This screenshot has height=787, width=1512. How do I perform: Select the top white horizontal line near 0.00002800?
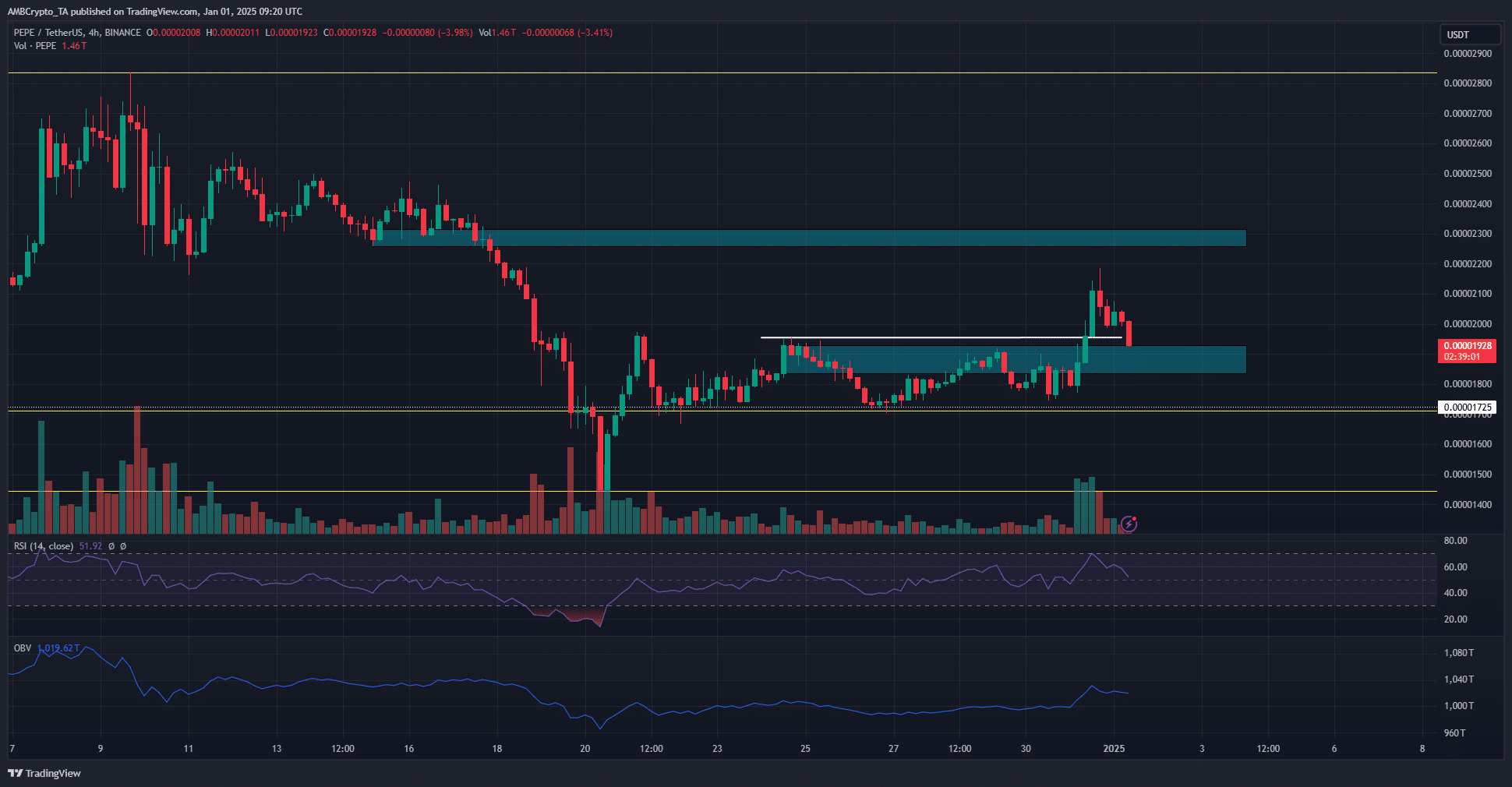(722, 73)
